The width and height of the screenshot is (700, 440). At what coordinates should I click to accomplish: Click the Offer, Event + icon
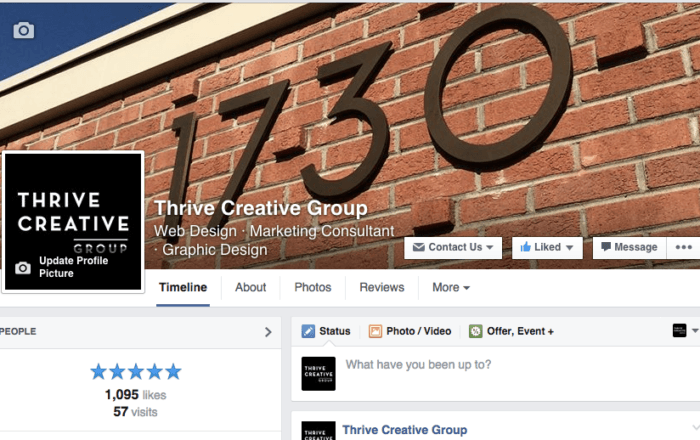click(x=475, y=331)
